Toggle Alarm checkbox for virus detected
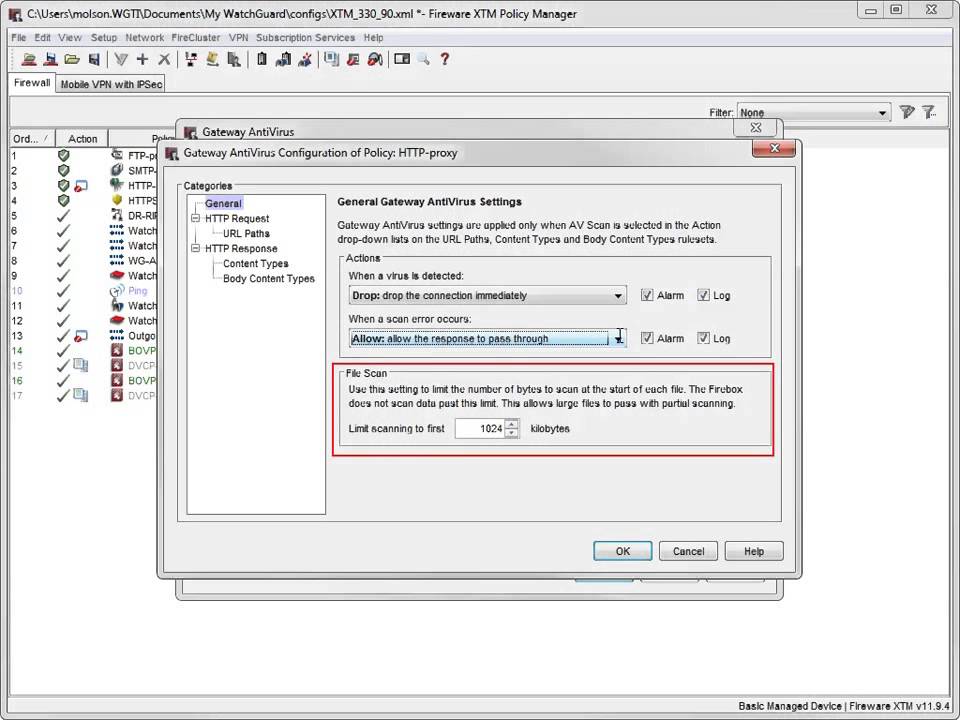 (x=647, y=295)
